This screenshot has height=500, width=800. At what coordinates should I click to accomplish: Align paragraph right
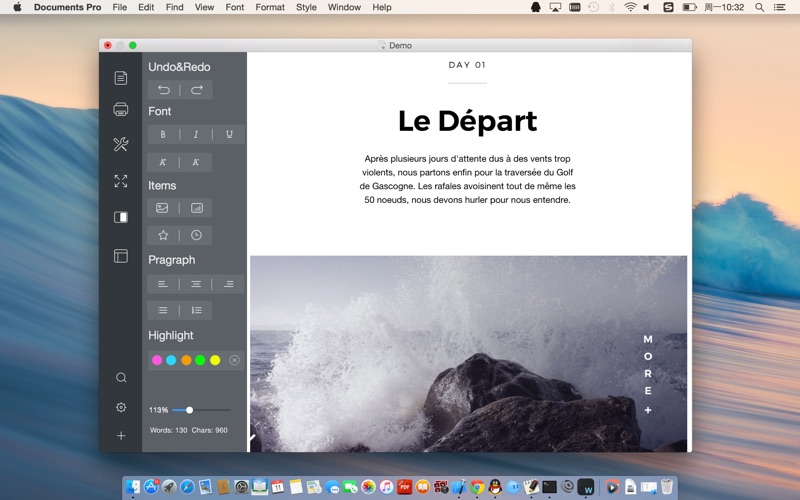[229, 284]
